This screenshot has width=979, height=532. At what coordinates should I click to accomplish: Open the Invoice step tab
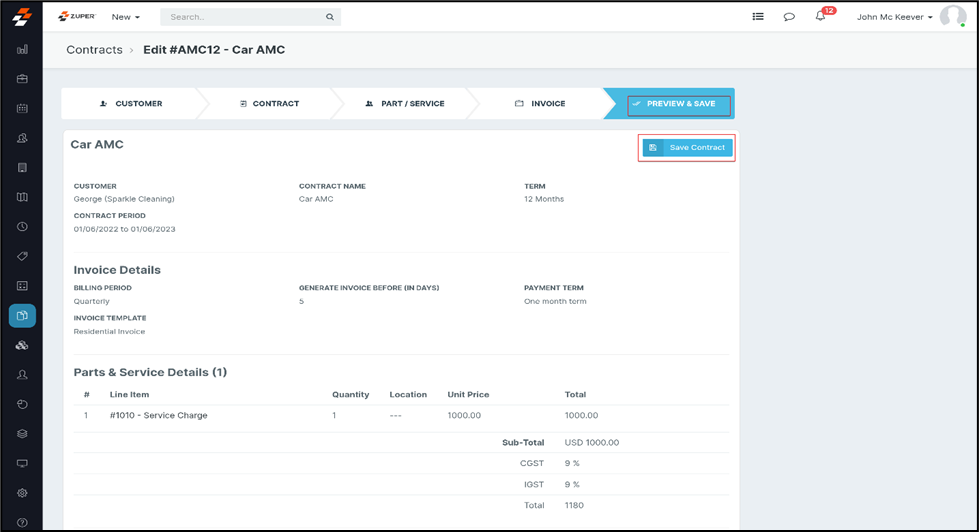pos(540,104)
